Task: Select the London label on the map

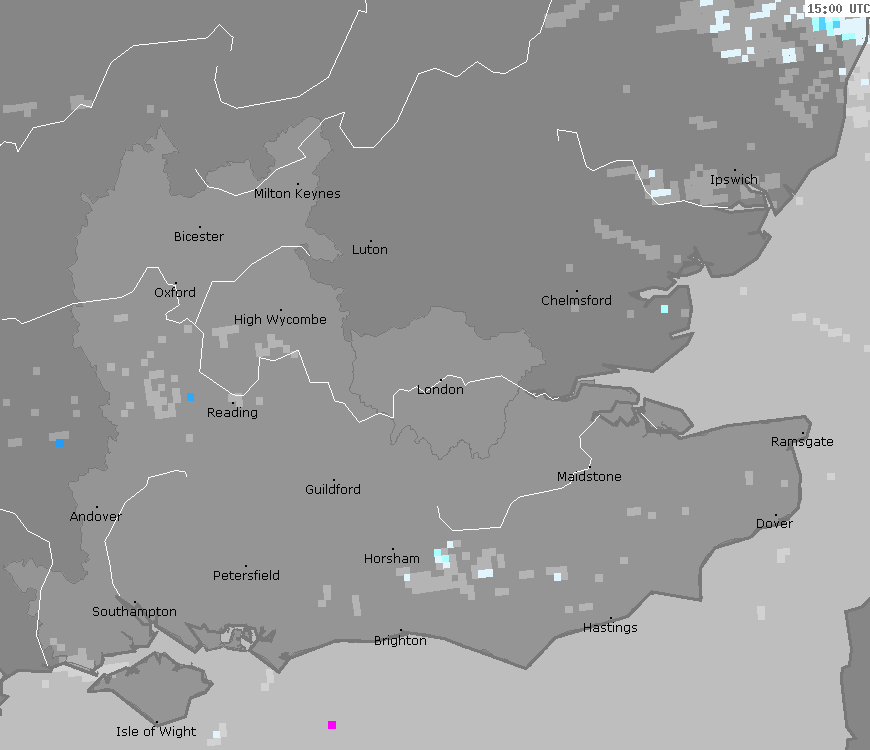Action: click(x=440, y=390)
